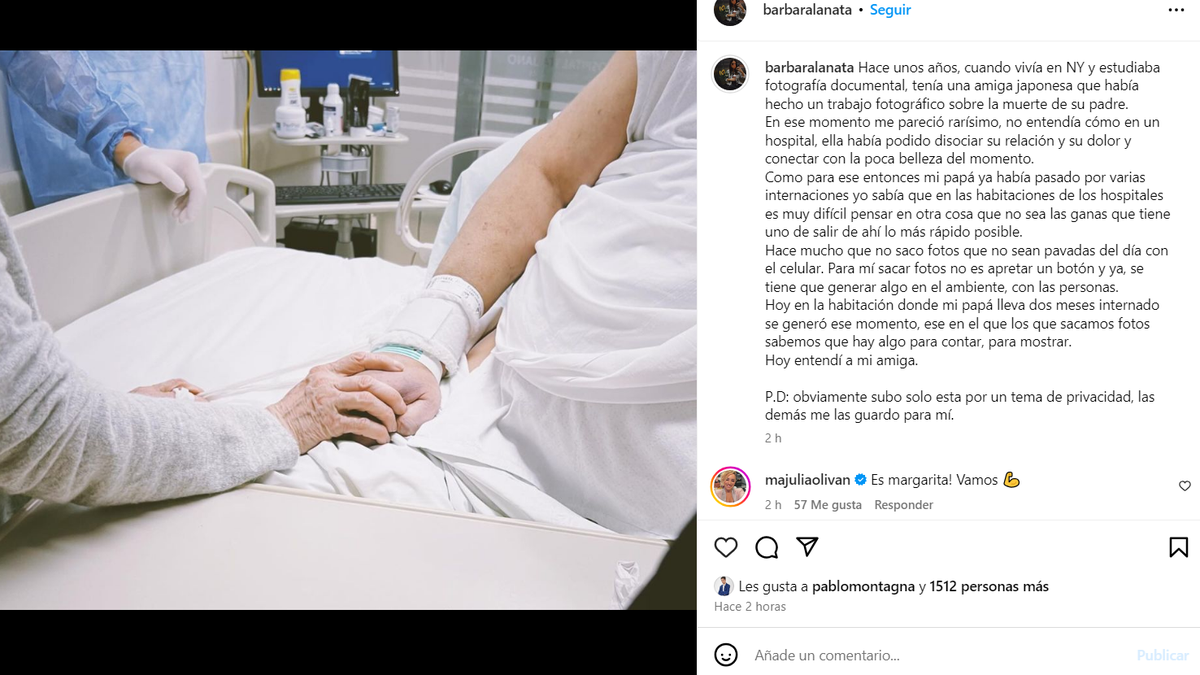1200x675 pixels.
Task: Open barbaralanata avatar in post header
Action: 730,10
